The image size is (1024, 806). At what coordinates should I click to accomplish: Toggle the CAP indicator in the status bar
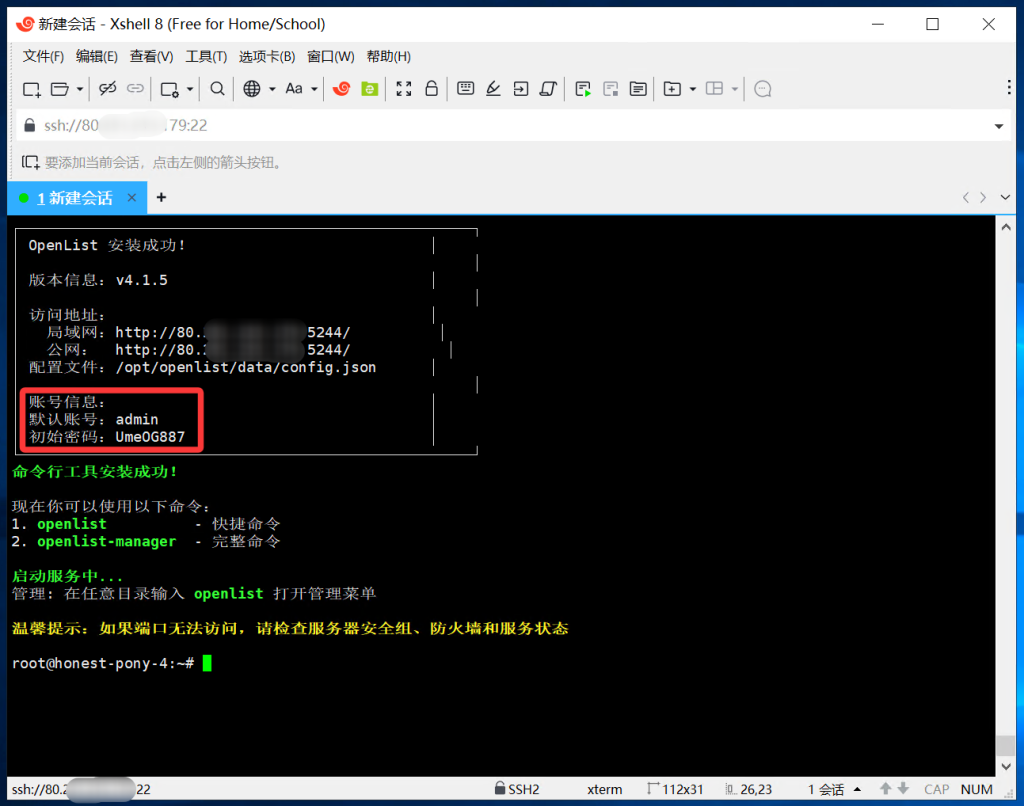[x=936, y=789]
